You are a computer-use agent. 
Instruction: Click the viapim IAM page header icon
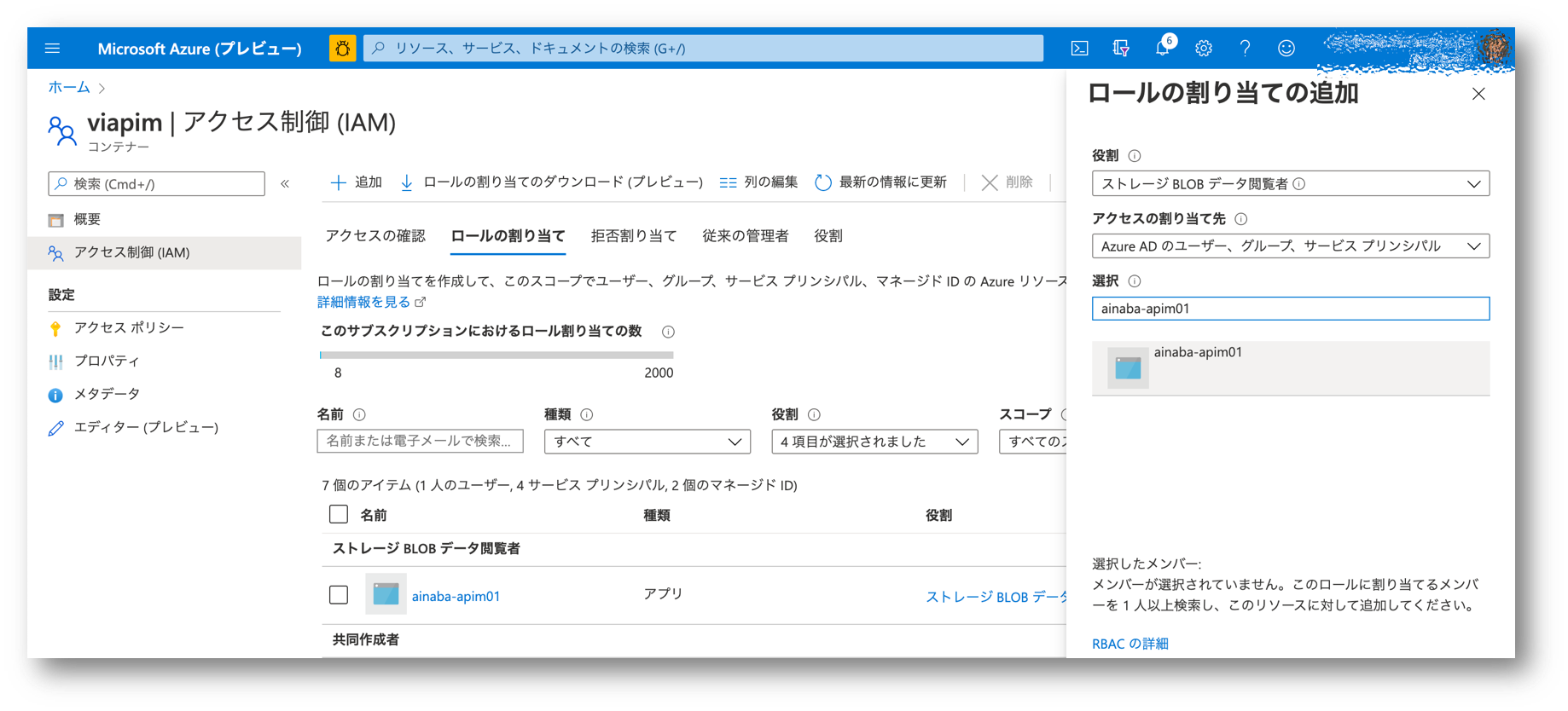pos(62,130)
